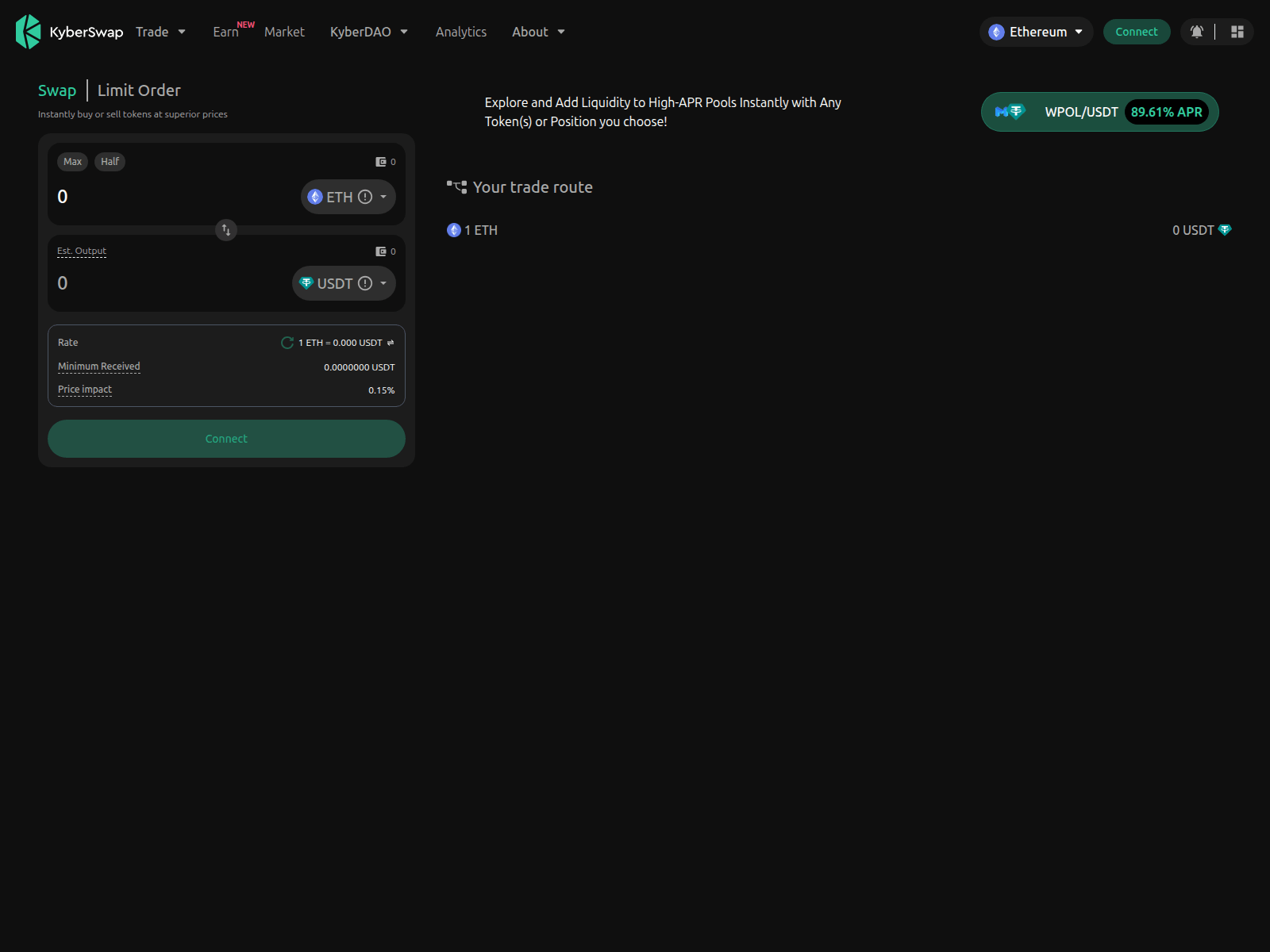Image resolution: width=1270 pixels, height=952 pixels.
Task: Click the Est. Output amount field
Action: pos(171,283)
